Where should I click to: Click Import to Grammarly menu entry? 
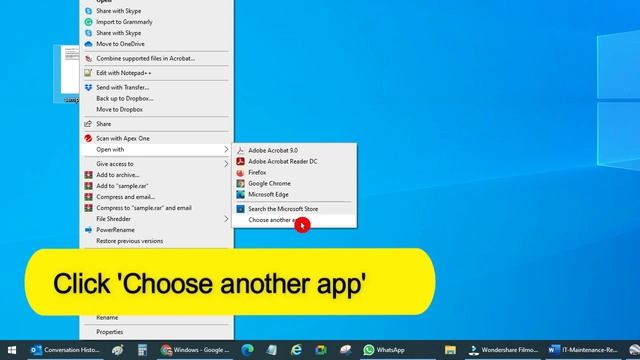pyautogui.click(x=157, y=22)
